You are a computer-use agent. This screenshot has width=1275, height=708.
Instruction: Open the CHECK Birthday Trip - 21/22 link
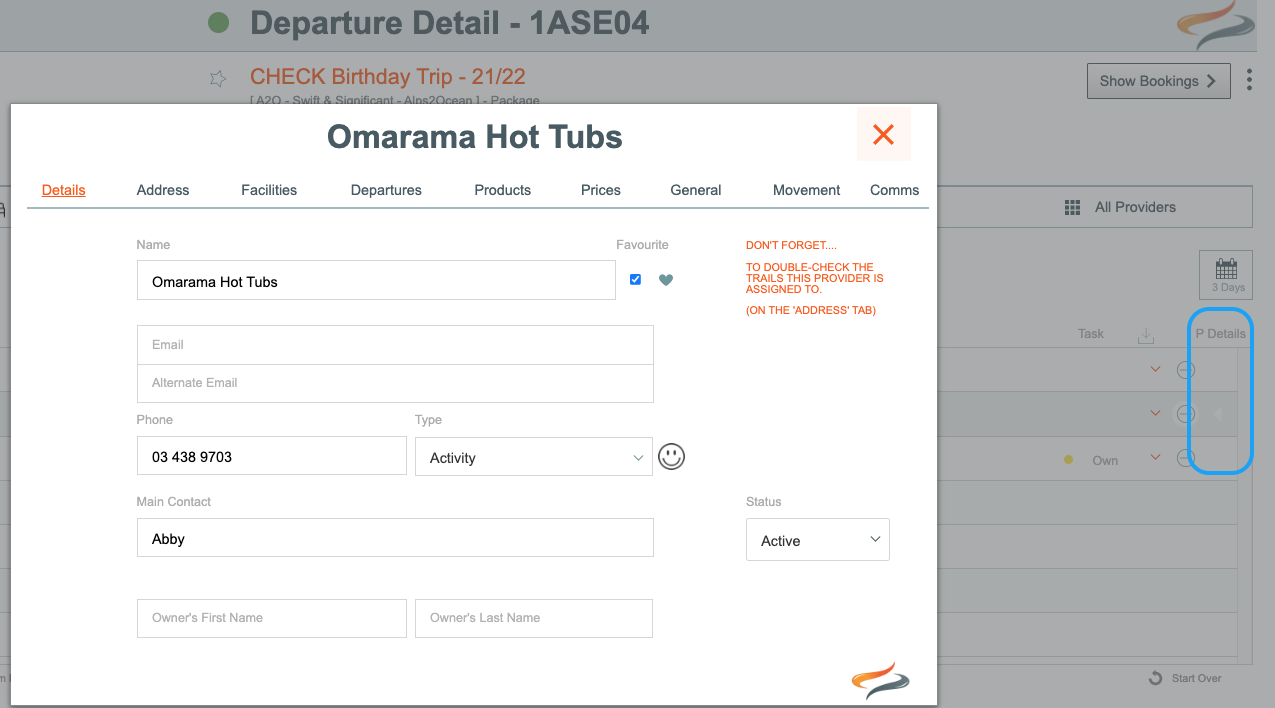388,77
